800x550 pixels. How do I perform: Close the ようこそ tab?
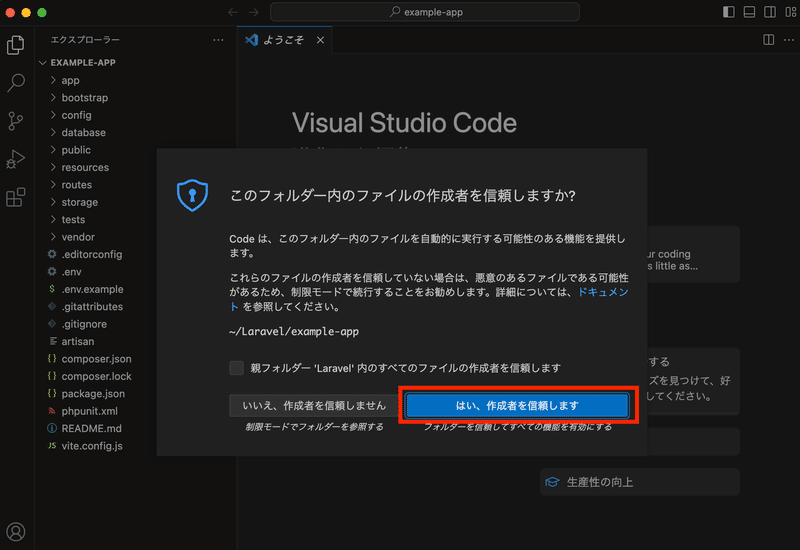coord(320,40)
